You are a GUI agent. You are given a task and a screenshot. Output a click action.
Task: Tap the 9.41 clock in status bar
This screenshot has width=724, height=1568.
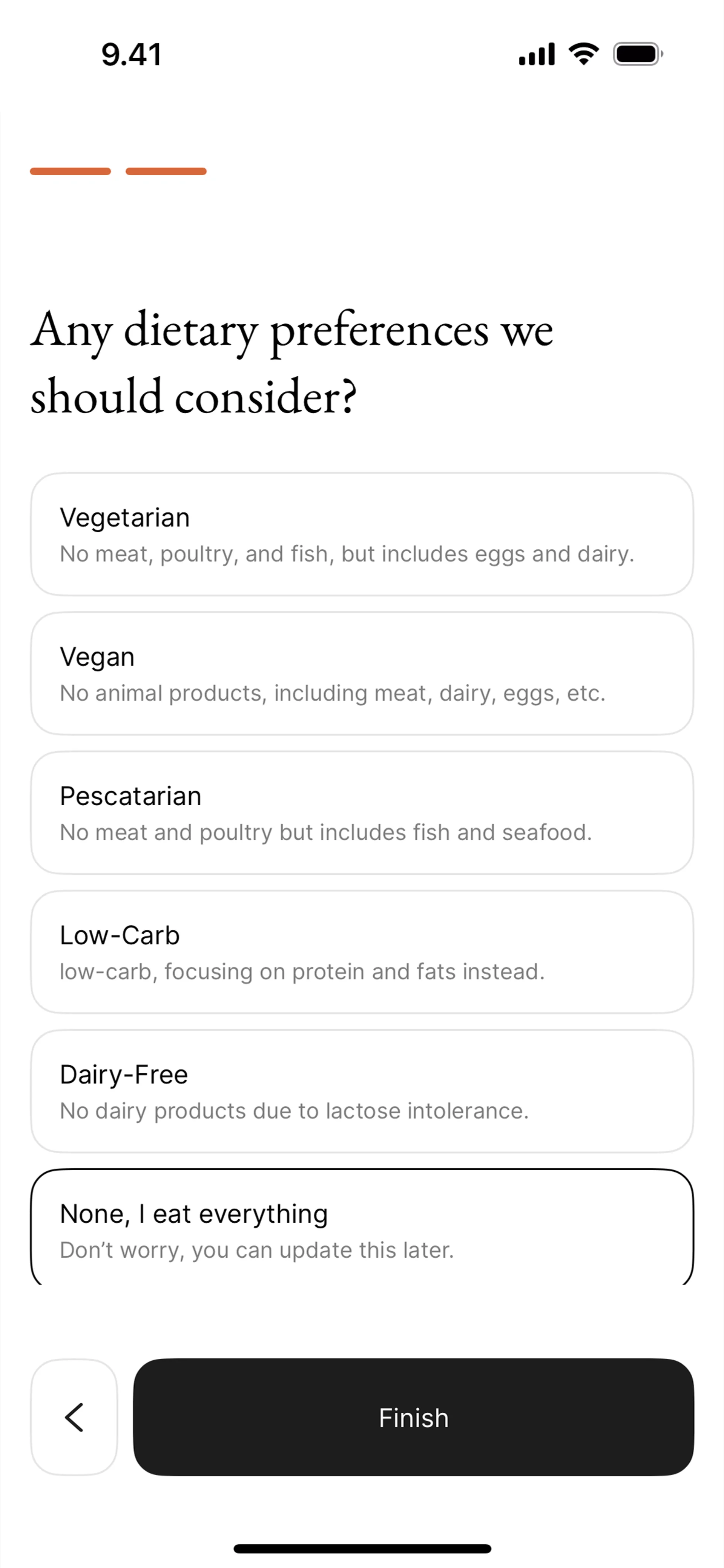click(132, 55)
